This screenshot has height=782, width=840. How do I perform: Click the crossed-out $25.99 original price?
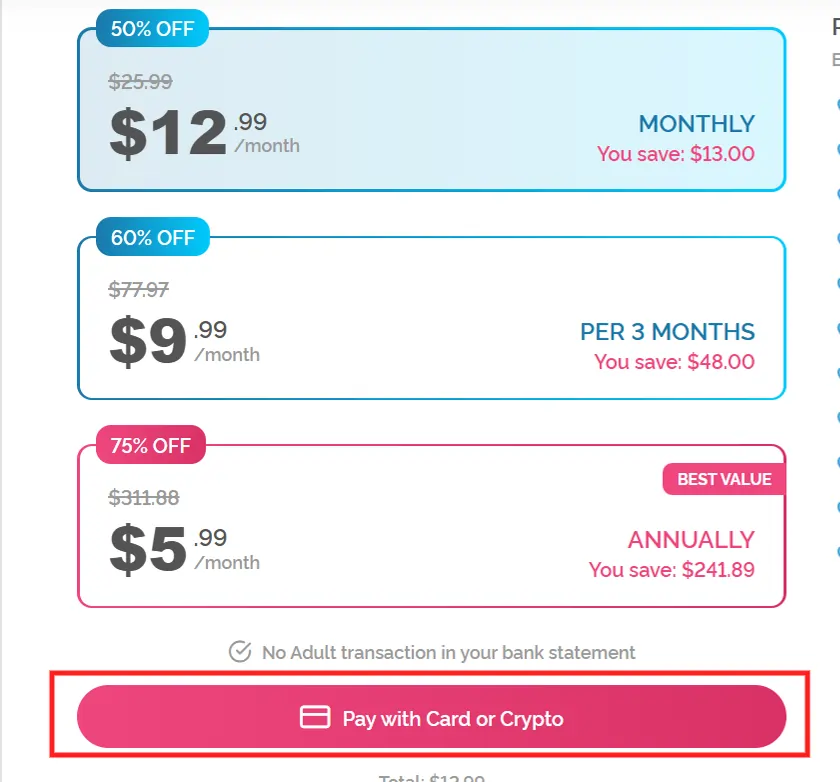pyautogui.click(x=140, y=82)
